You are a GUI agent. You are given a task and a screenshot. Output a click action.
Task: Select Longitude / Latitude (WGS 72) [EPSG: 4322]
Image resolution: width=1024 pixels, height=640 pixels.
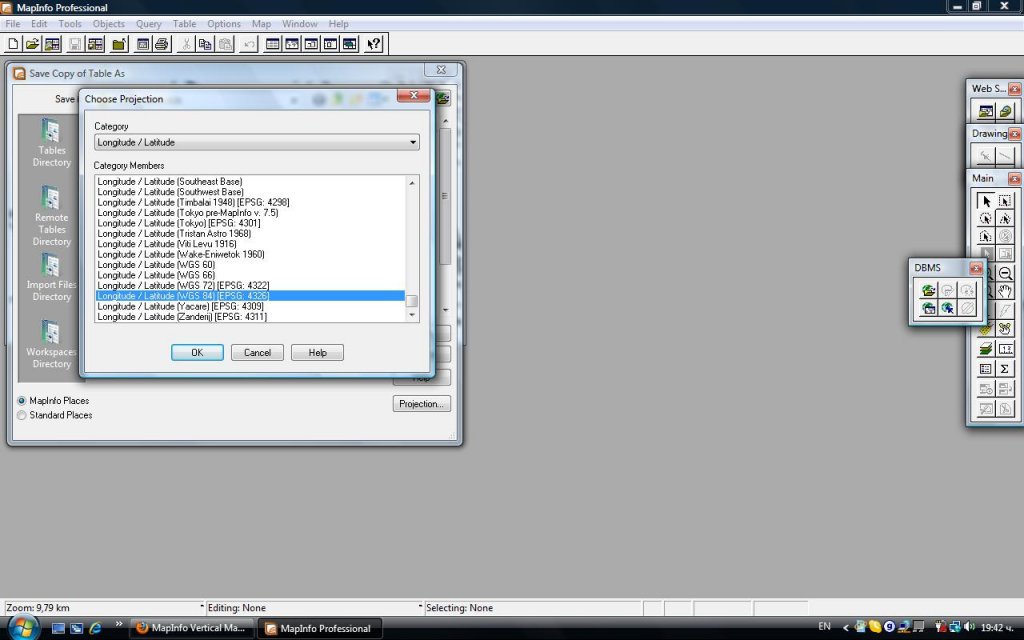[x=250, y=285]
